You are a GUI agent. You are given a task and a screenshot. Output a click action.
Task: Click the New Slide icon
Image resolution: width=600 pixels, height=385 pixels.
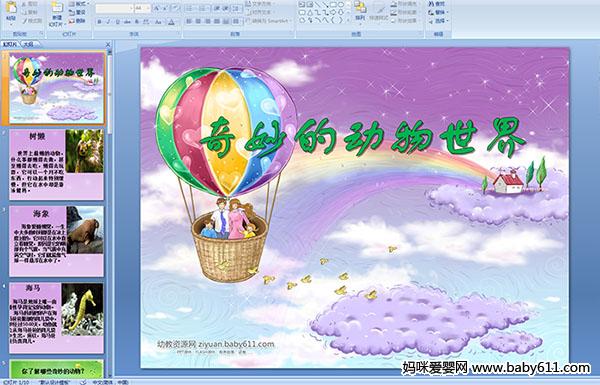[57, 8]
